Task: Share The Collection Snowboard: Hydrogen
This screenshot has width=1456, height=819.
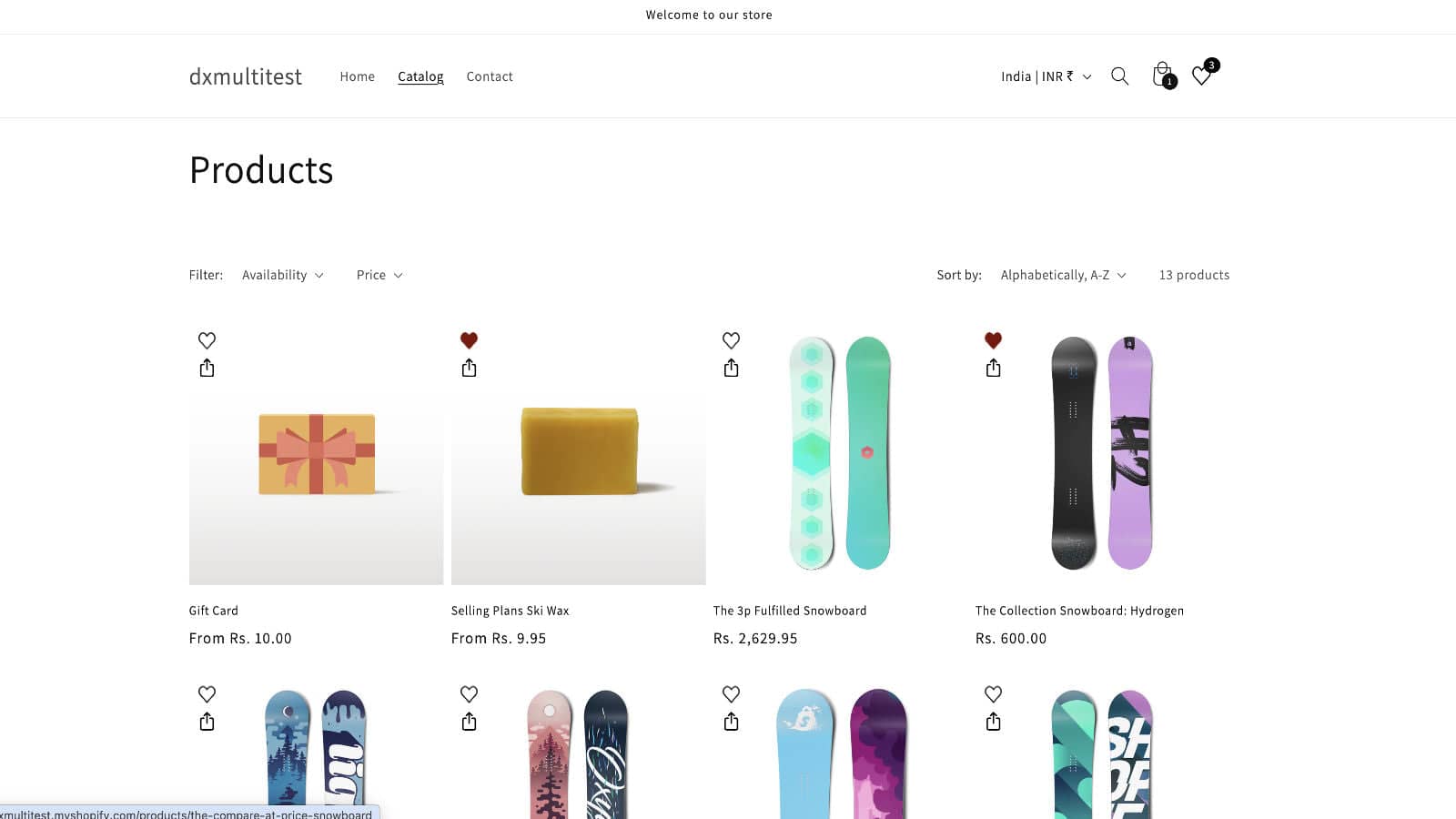Action: [993, 368]
